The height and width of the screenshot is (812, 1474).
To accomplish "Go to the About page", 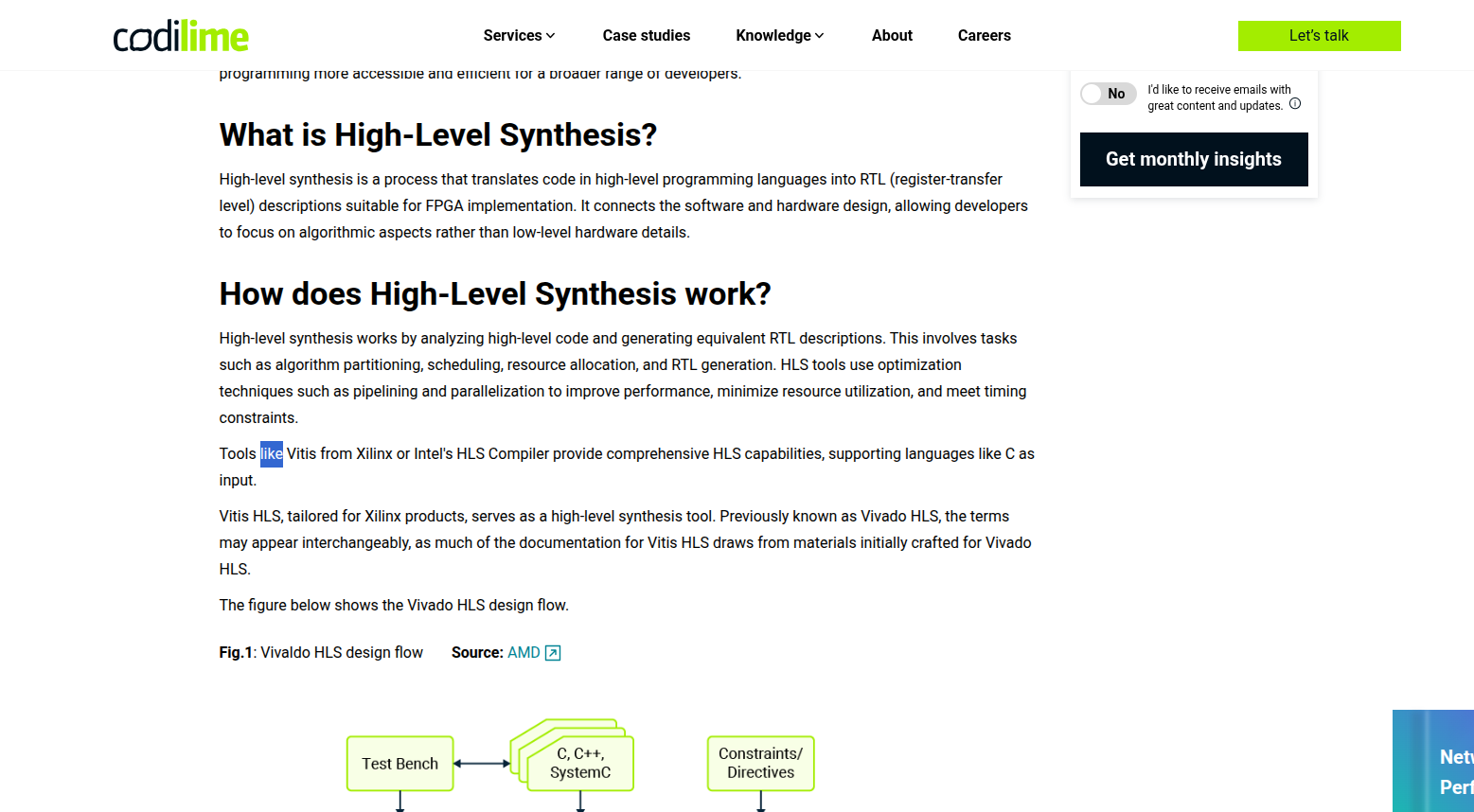I will [892, 35].
